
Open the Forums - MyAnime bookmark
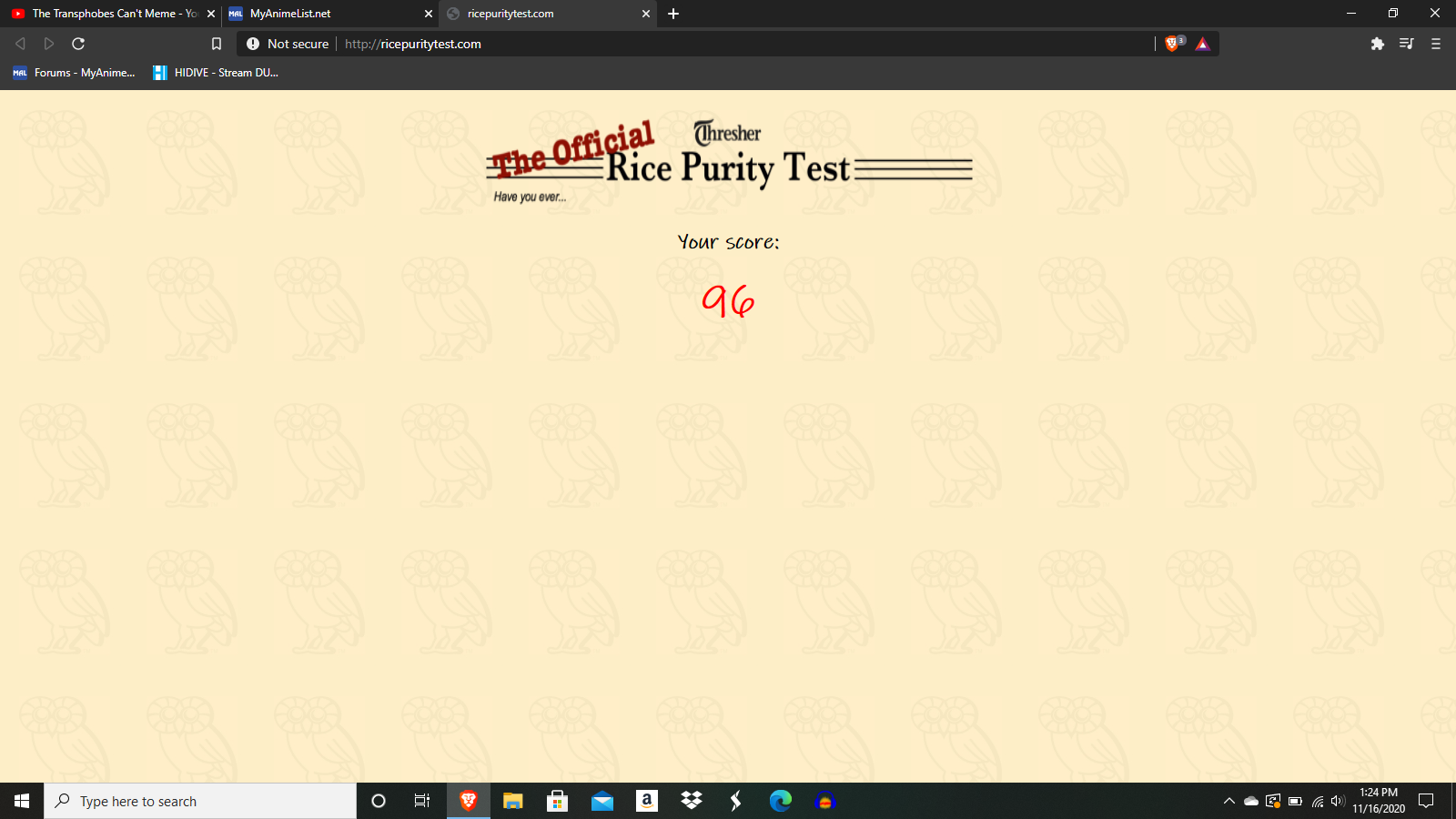tap(74, 73)
